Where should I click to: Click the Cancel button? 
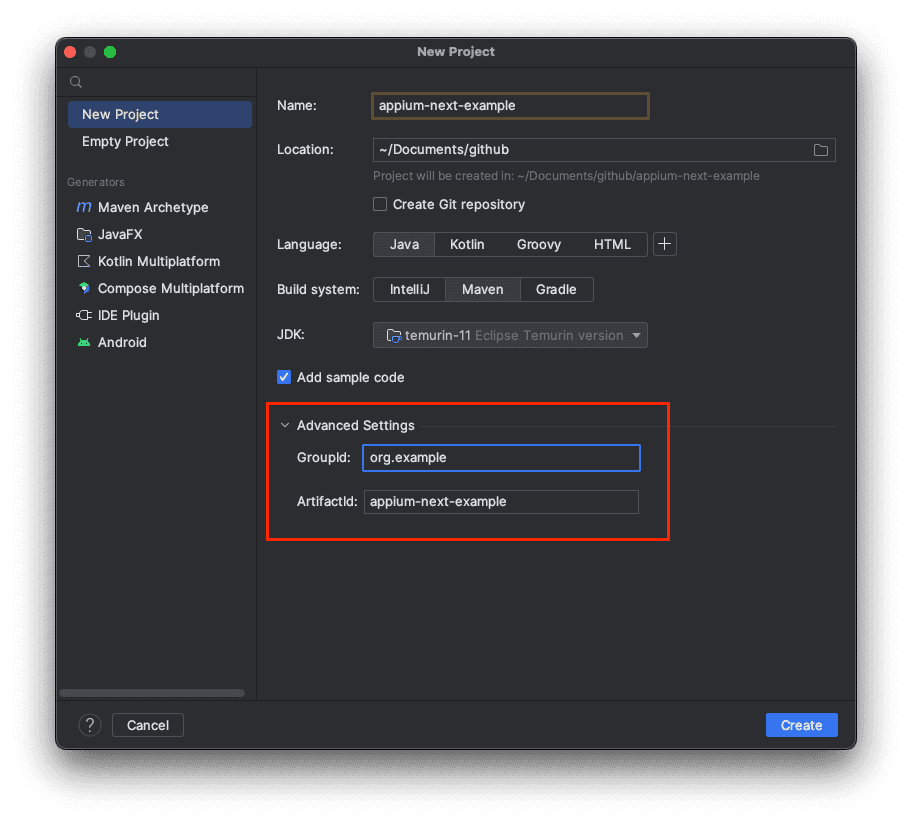pos(148,725)
